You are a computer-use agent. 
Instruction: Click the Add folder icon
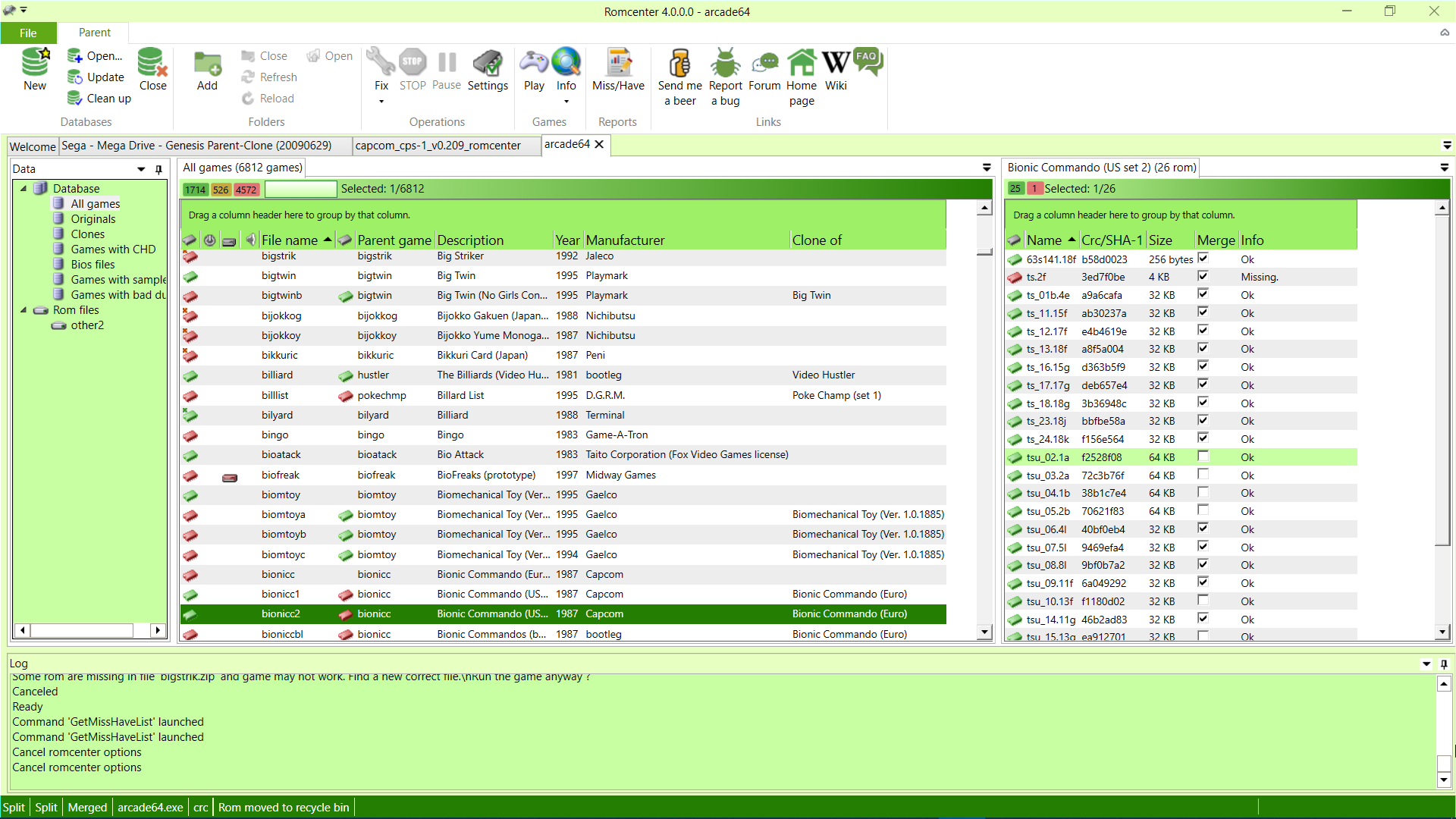click(207, 63)
